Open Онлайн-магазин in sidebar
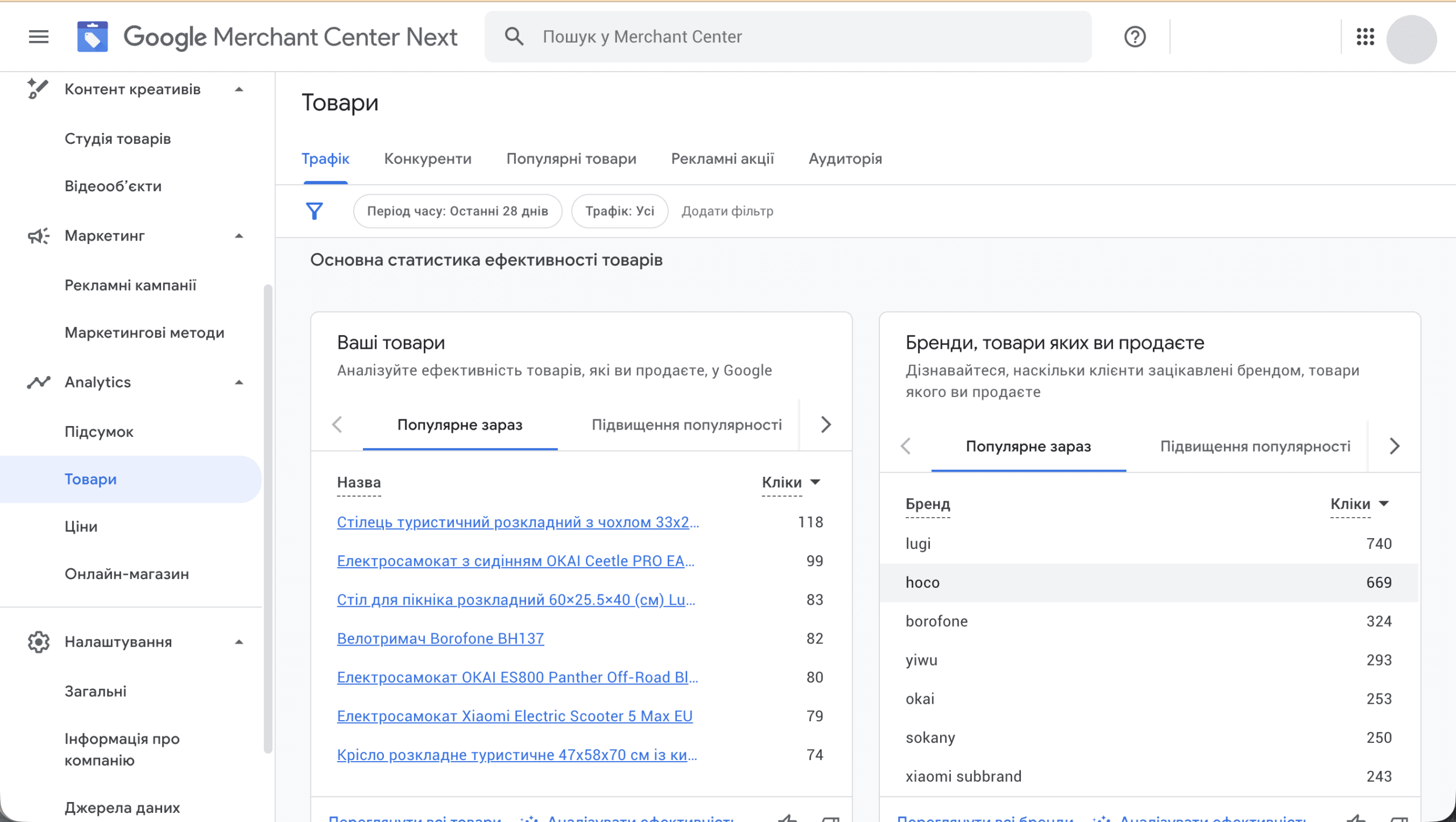Viewport: 1456px width, 822px height. [127, 574]
